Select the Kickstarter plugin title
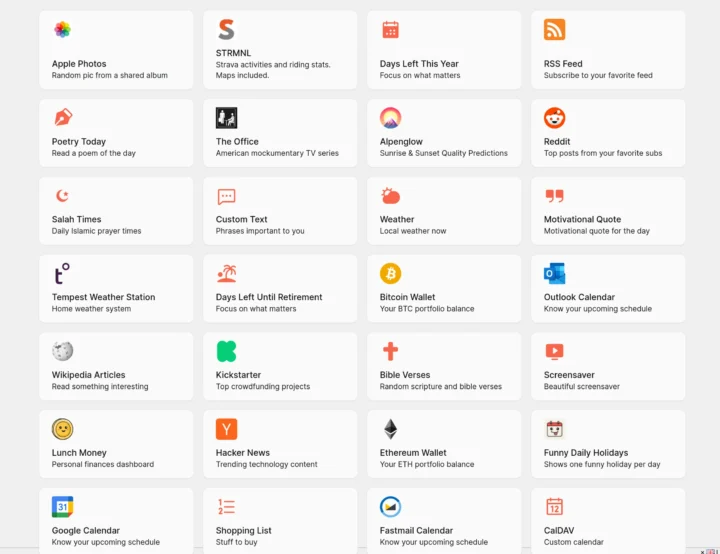This screenshot has height=554, width=720. pyautogui.click(x=238, y=375)
